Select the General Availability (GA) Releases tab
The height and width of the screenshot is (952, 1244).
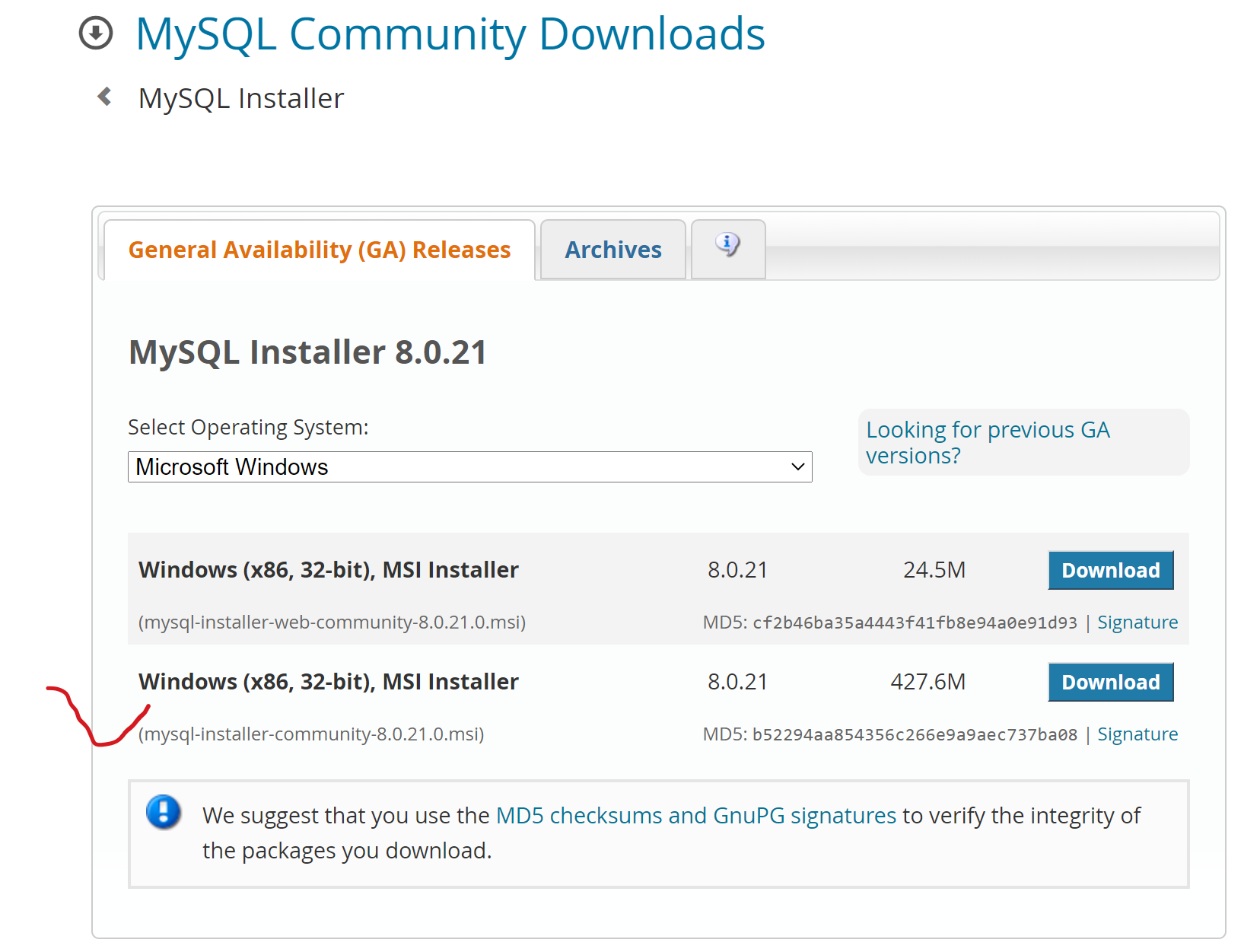(320, 250)
